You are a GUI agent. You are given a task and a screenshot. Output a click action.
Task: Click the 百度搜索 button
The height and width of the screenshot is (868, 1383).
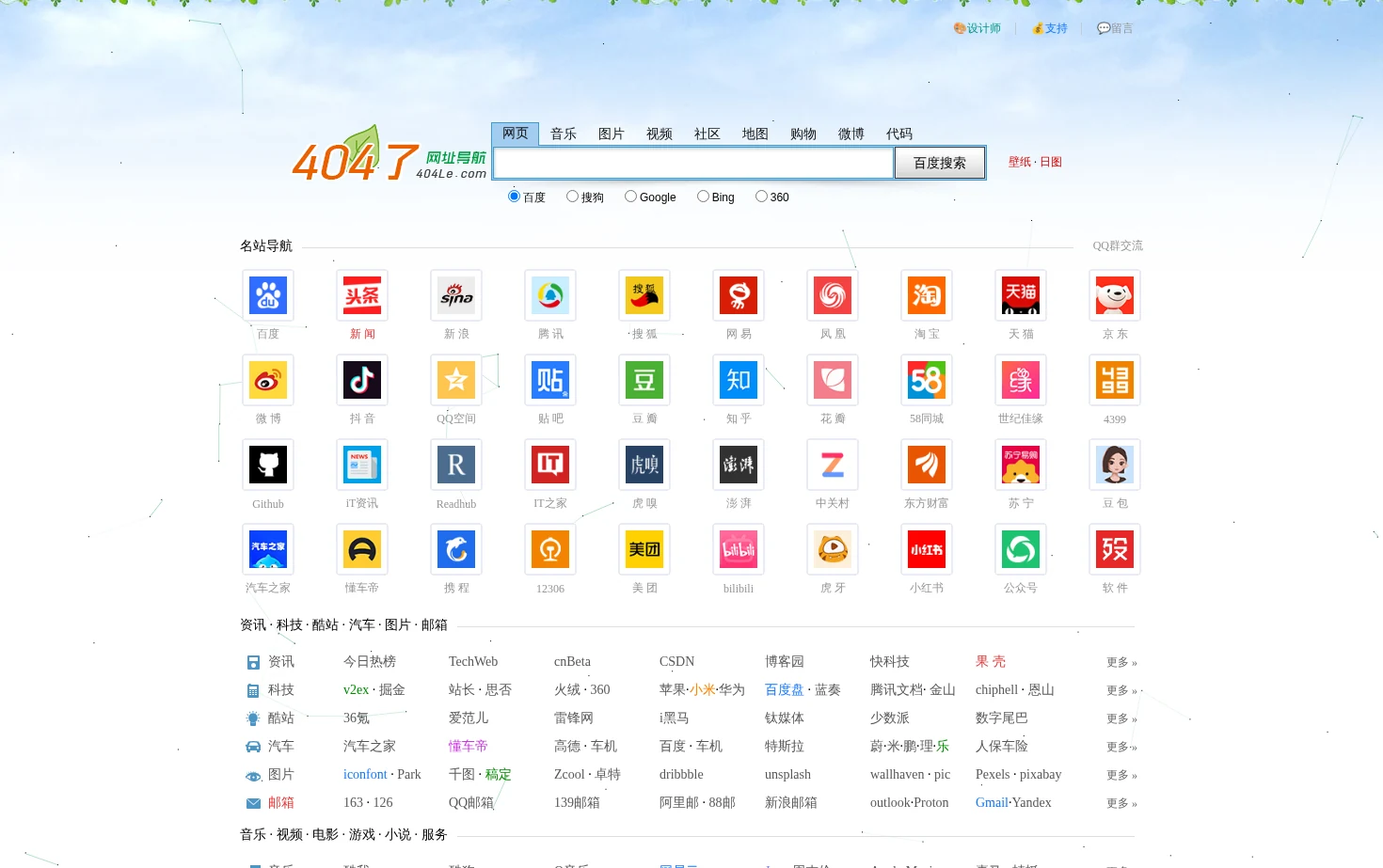click(x=940, y=163)
